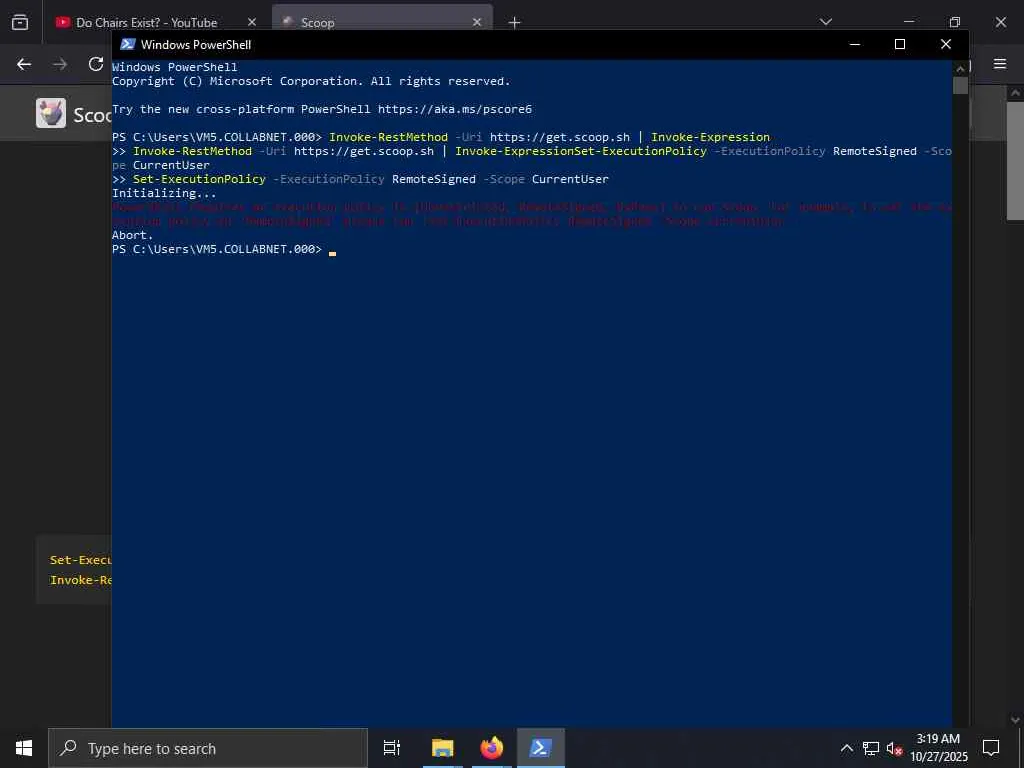Go back in Firefox
The height and width of the screenshot is (768, 1024).
pos(24,64)
